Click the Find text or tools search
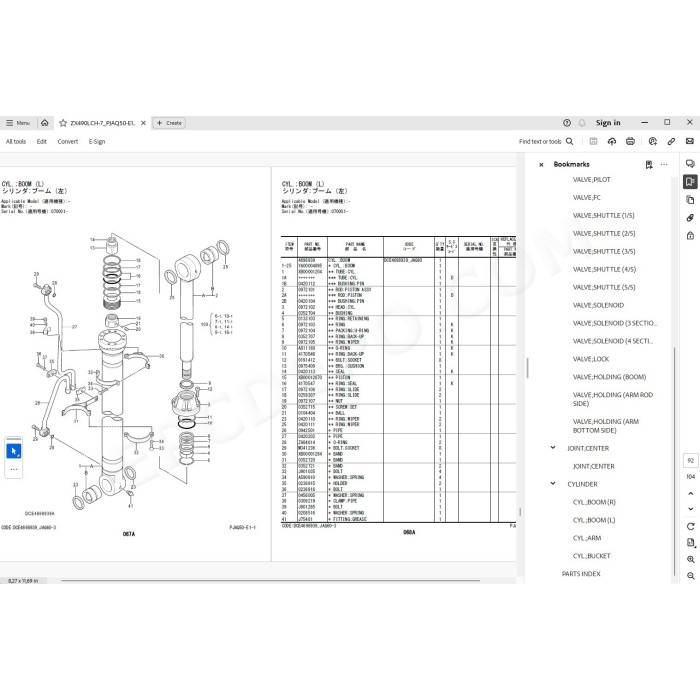This screenshot has height=700, width=700. [x=546, y=142]
